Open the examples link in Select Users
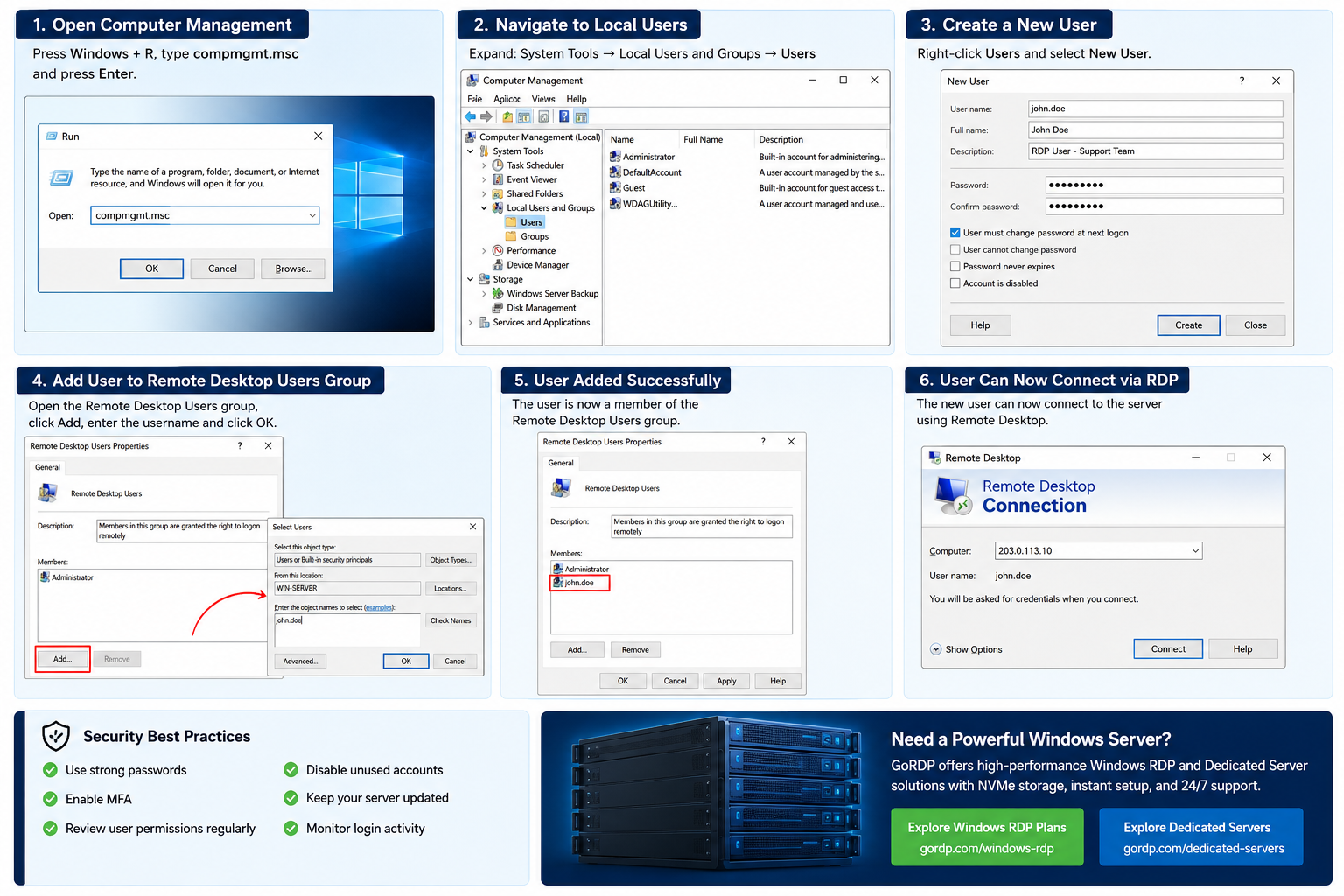This screenshot has width=1344, height=896. (379, 607)
